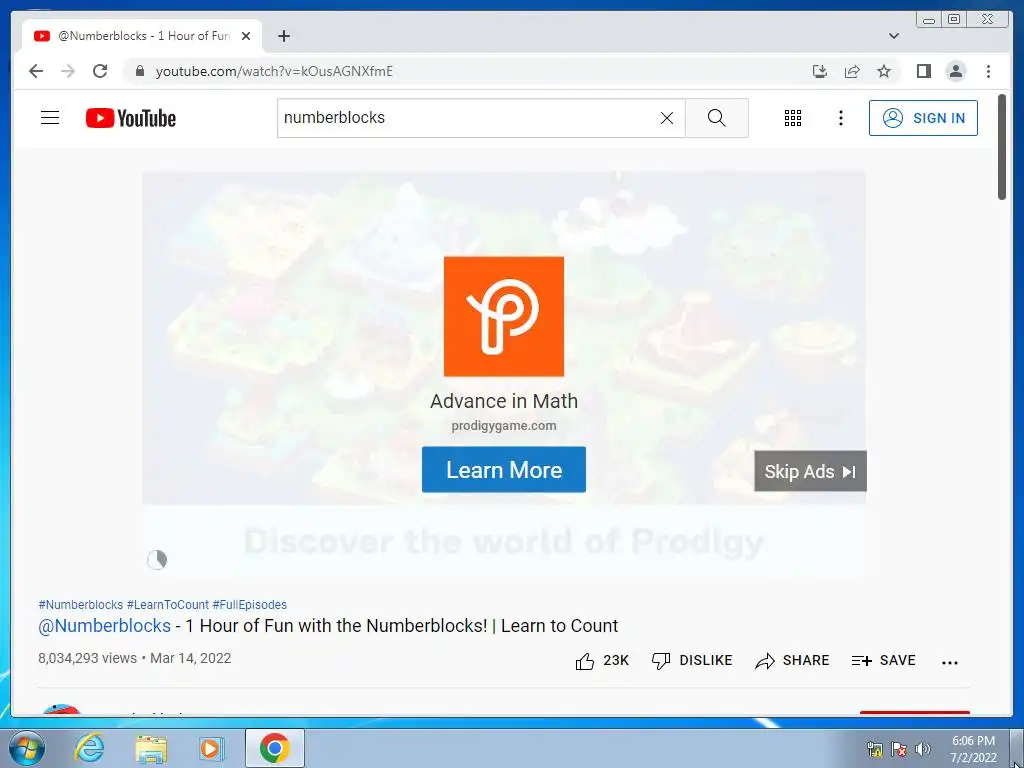Open a new browser tab

[x=283, y=36]
